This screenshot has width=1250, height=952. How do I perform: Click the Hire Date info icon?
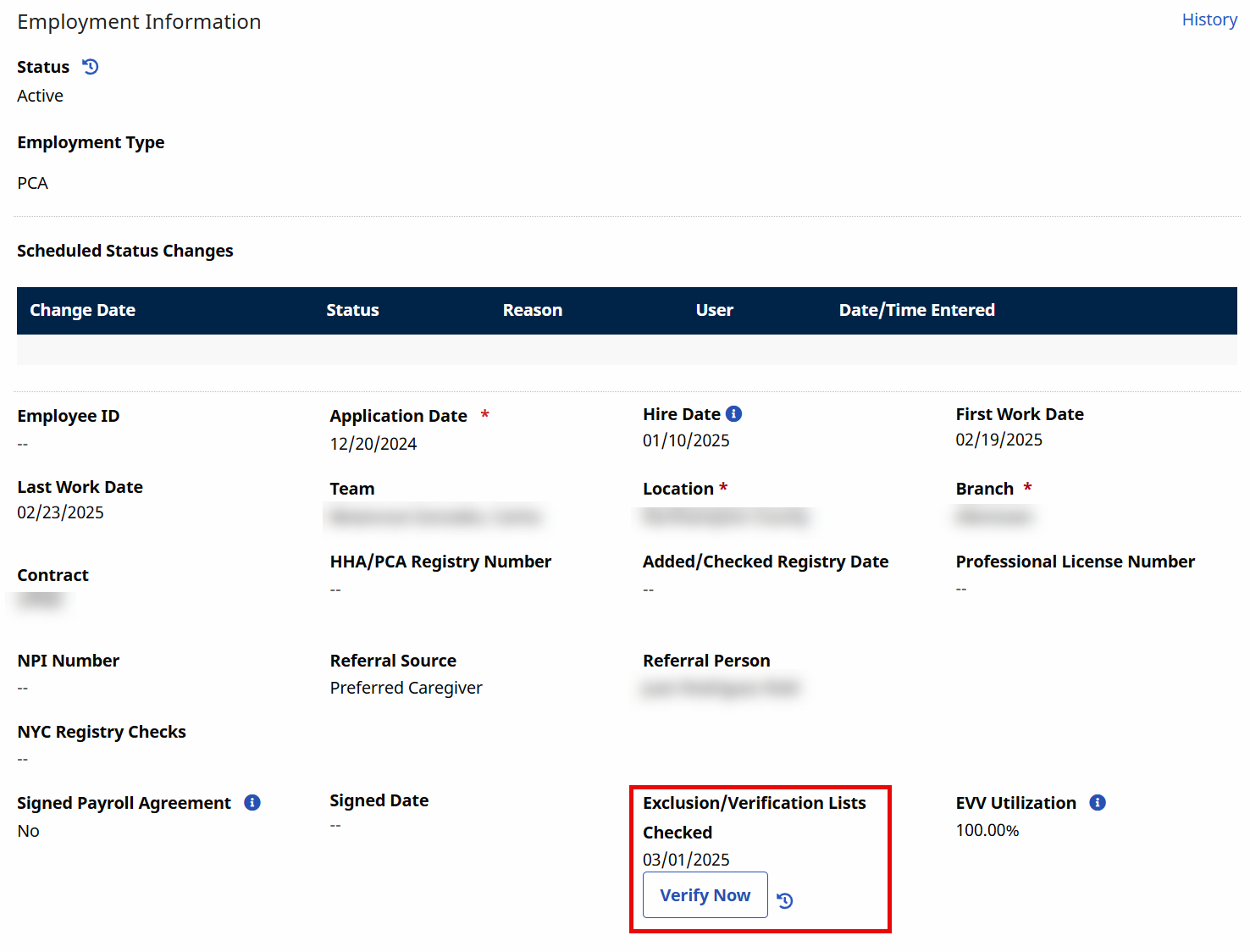coord(734,414)
